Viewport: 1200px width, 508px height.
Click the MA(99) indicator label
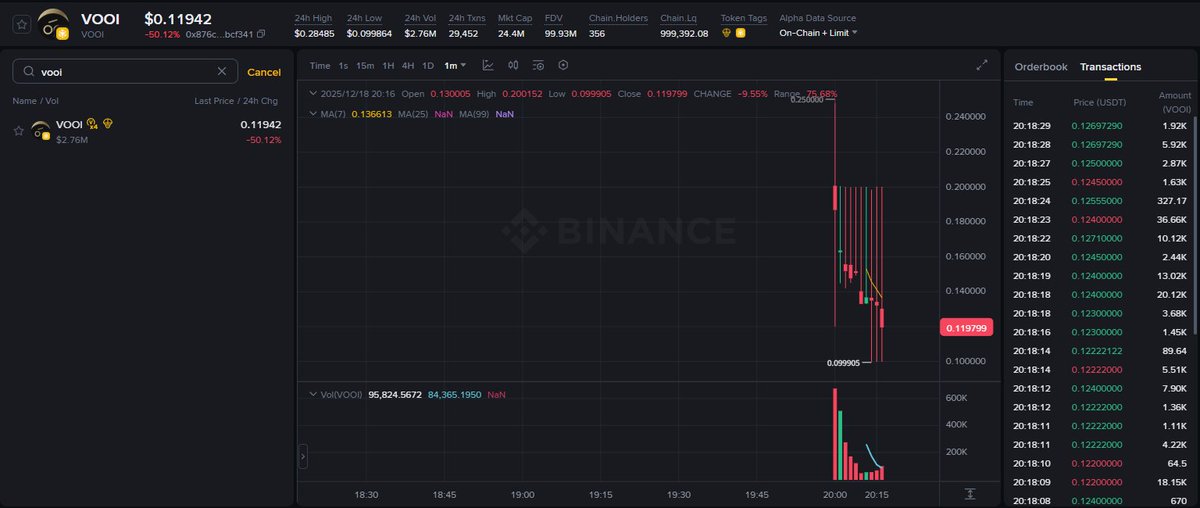click(x=475, y=114)
